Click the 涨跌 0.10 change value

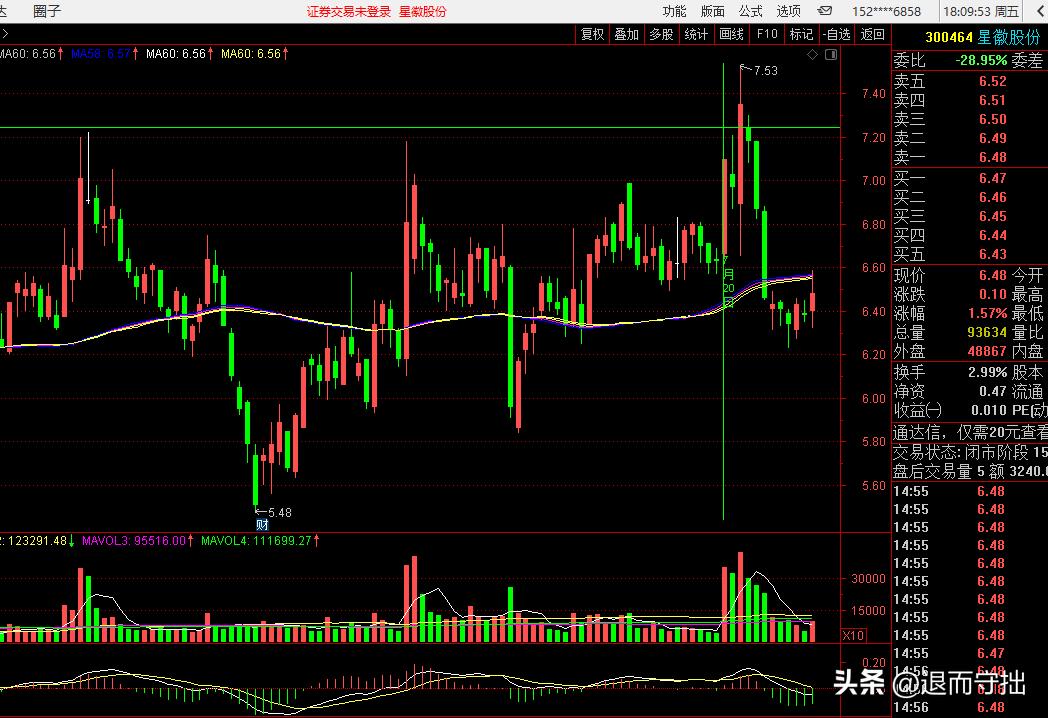pyautogui.click(x=993, y=294)
